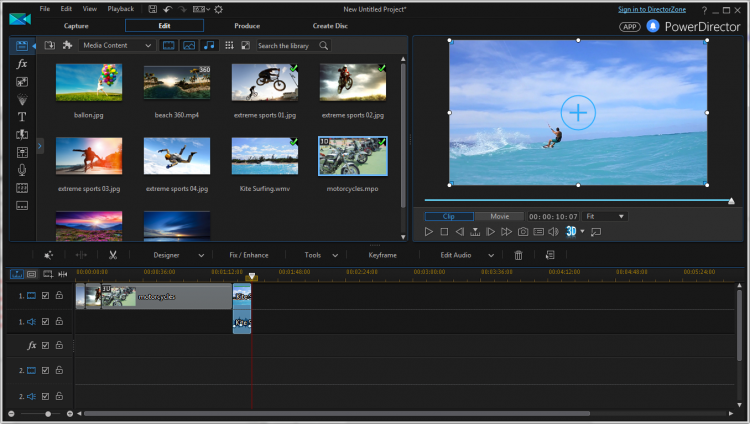Image resolution: width=750 pixels, height=424 pixels.
Task: Open the Title Room T icon
Action: 22,117
